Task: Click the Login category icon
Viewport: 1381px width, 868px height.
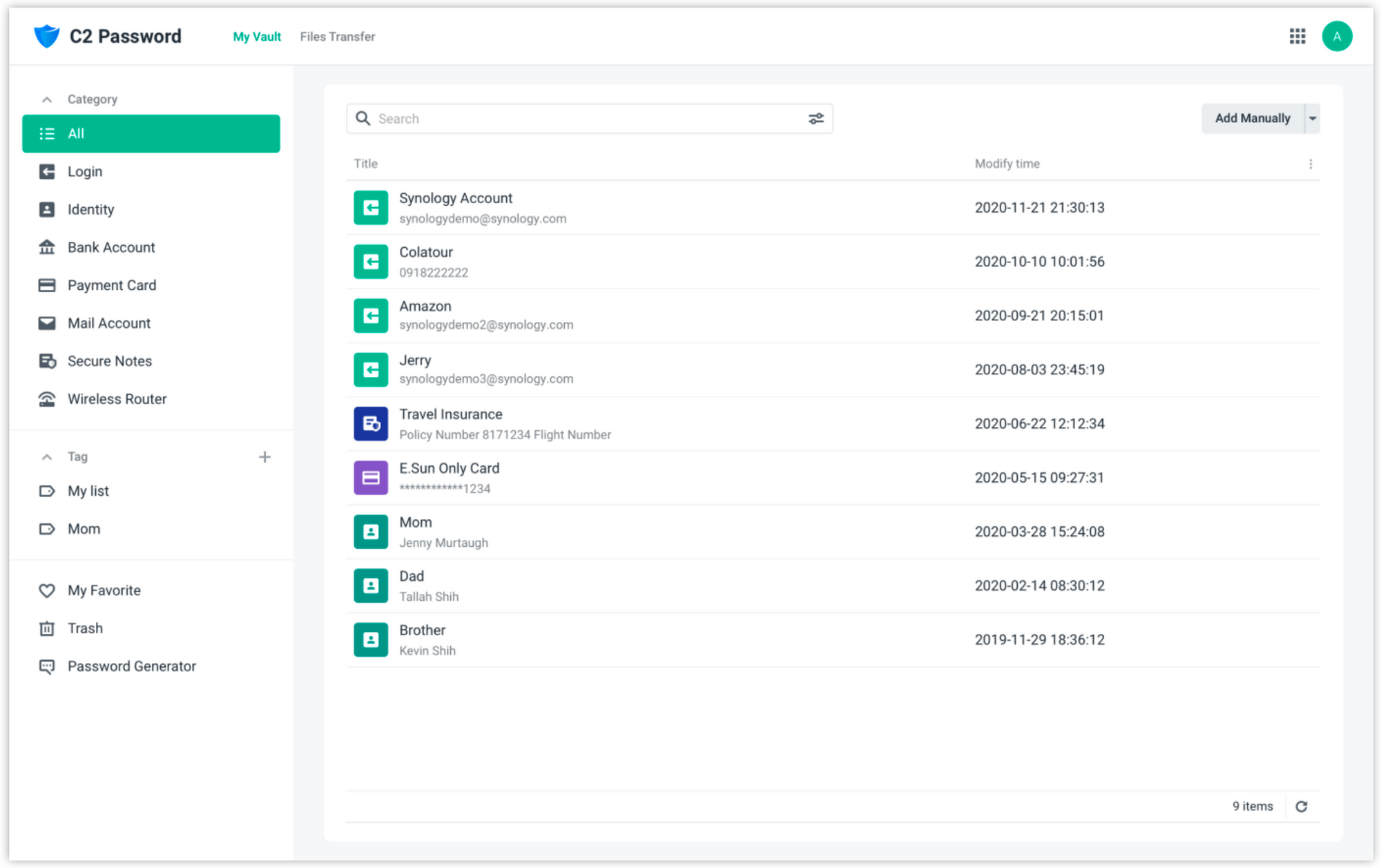Action: coord(47,171)
